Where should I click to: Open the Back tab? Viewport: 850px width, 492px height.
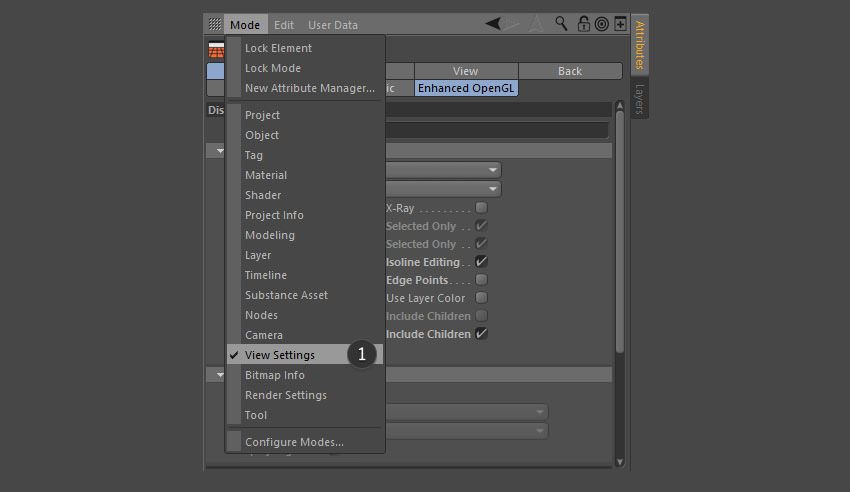pos(570,71)
